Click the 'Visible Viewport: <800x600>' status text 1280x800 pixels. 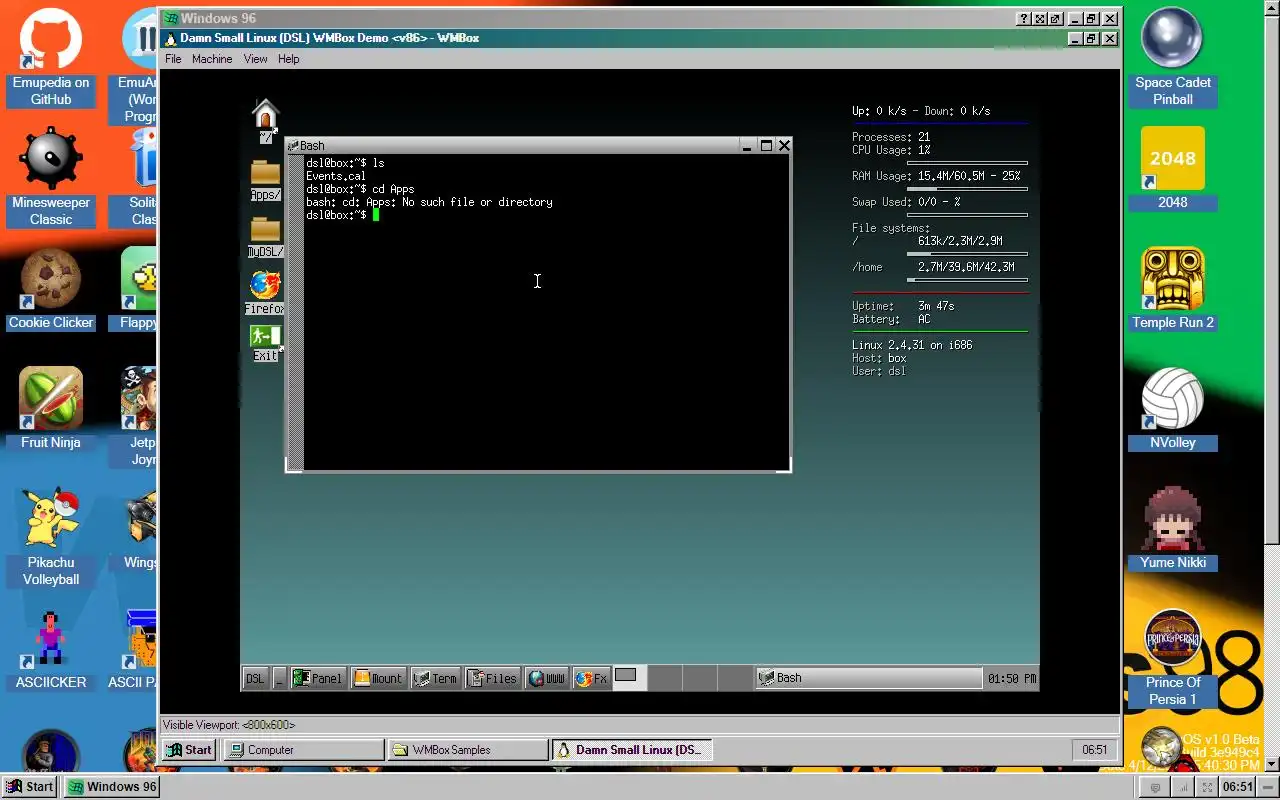tap(229, 725)
